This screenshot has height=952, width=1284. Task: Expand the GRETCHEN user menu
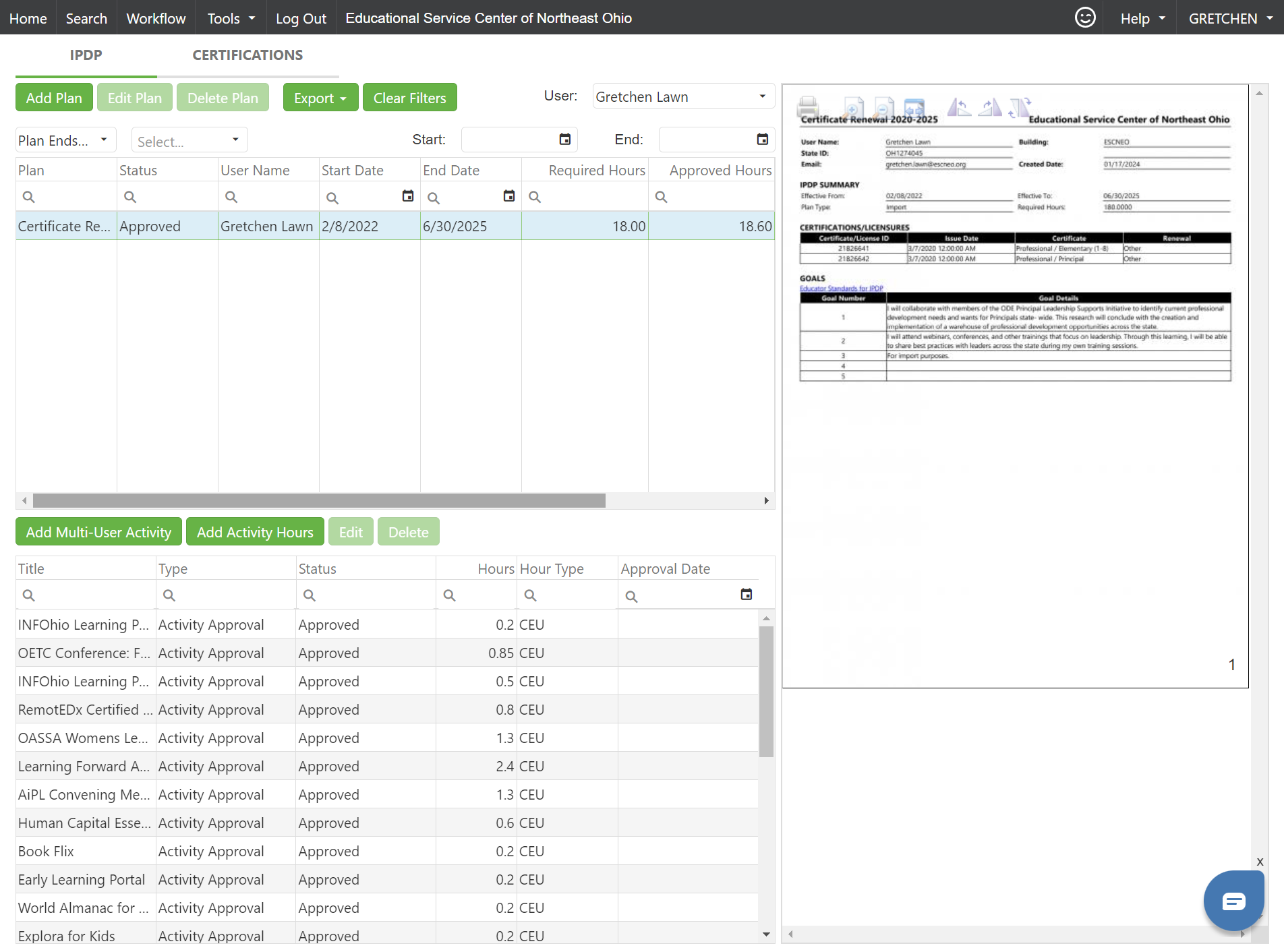pos(1230,18)
